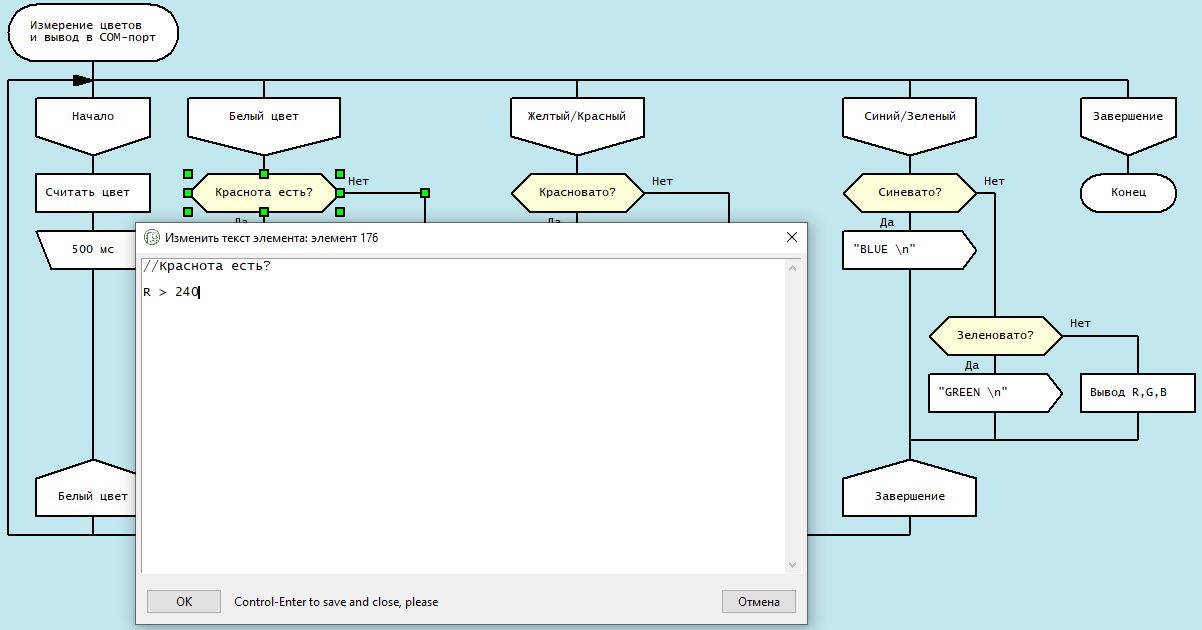Select the 'Считать цвет' action block
1202x630 pixels.
93,192
